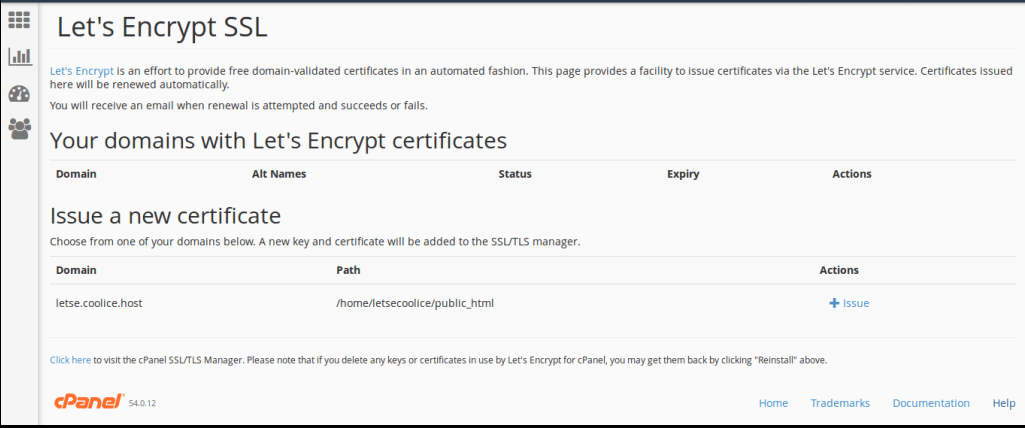
Task: Select the /home/letsecoolice/public_html path text
Action: coord(414,303)
